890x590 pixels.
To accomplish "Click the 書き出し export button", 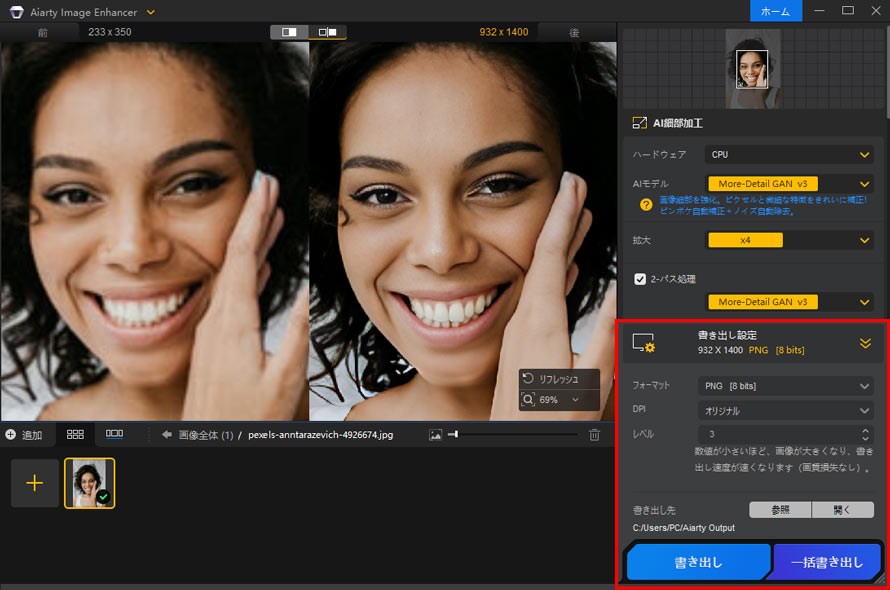I will [697, 561].
